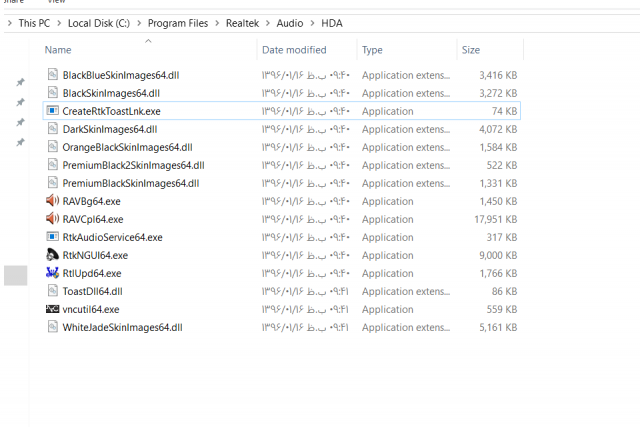Screen dimensions: 640x427
Task: Sort files by the Name column
Action: (58, 50)
